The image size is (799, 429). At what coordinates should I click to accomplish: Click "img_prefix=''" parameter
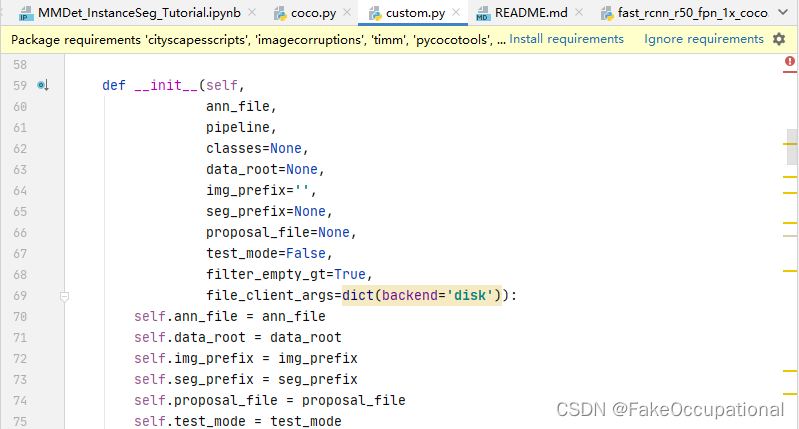tap(257, 190)
